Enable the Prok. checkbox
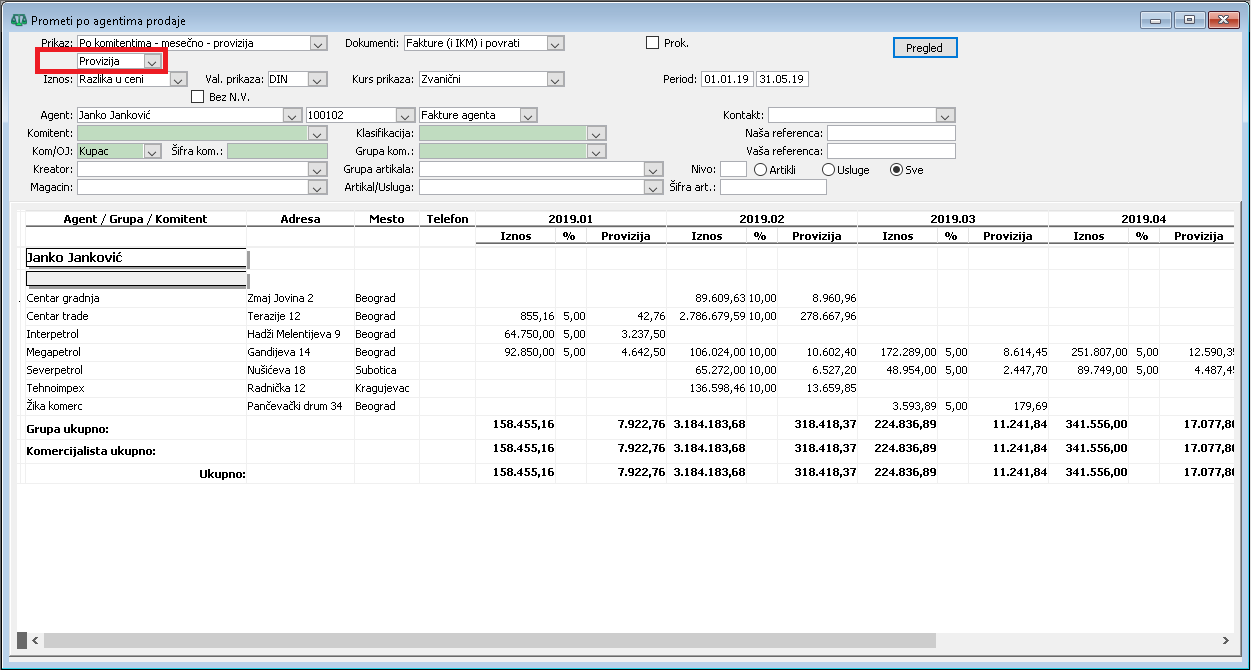The width and height of the screenshot is (1251, 670). tap(653, 43)
